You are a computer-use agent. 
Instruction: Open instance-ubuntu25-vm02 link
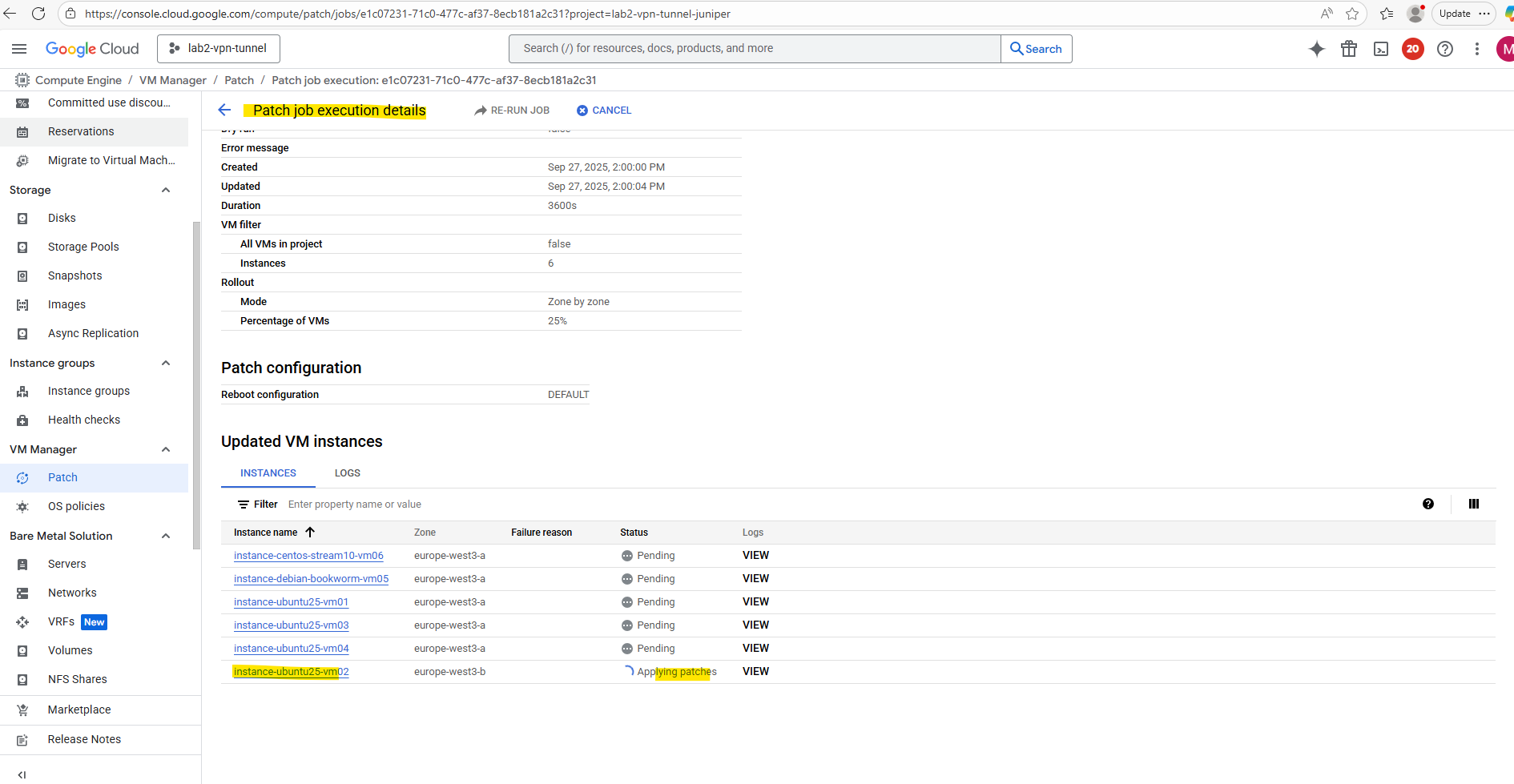[291, 672]
